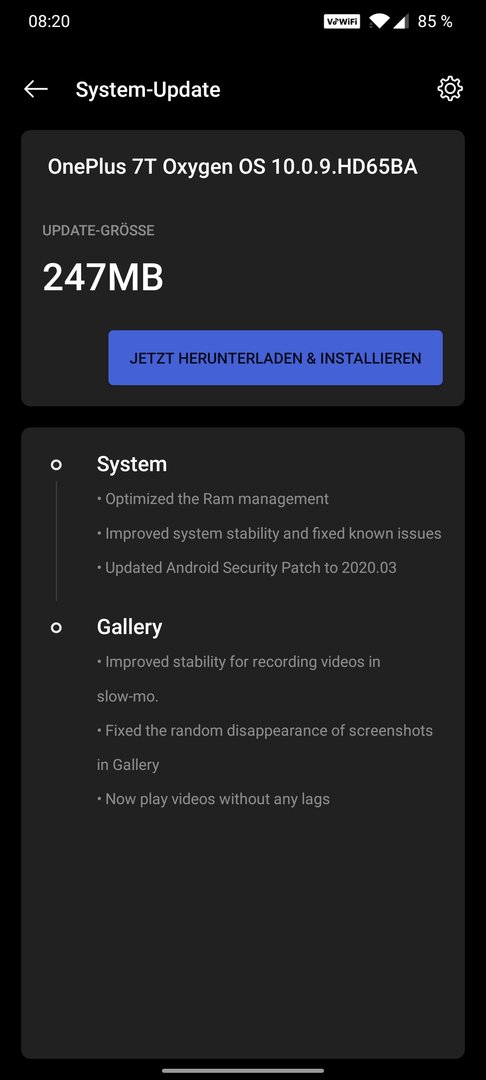Viewport: 486px width, 1080px height.
Task: Tap the 85 % battery indicator
Action: pos(435,21)
